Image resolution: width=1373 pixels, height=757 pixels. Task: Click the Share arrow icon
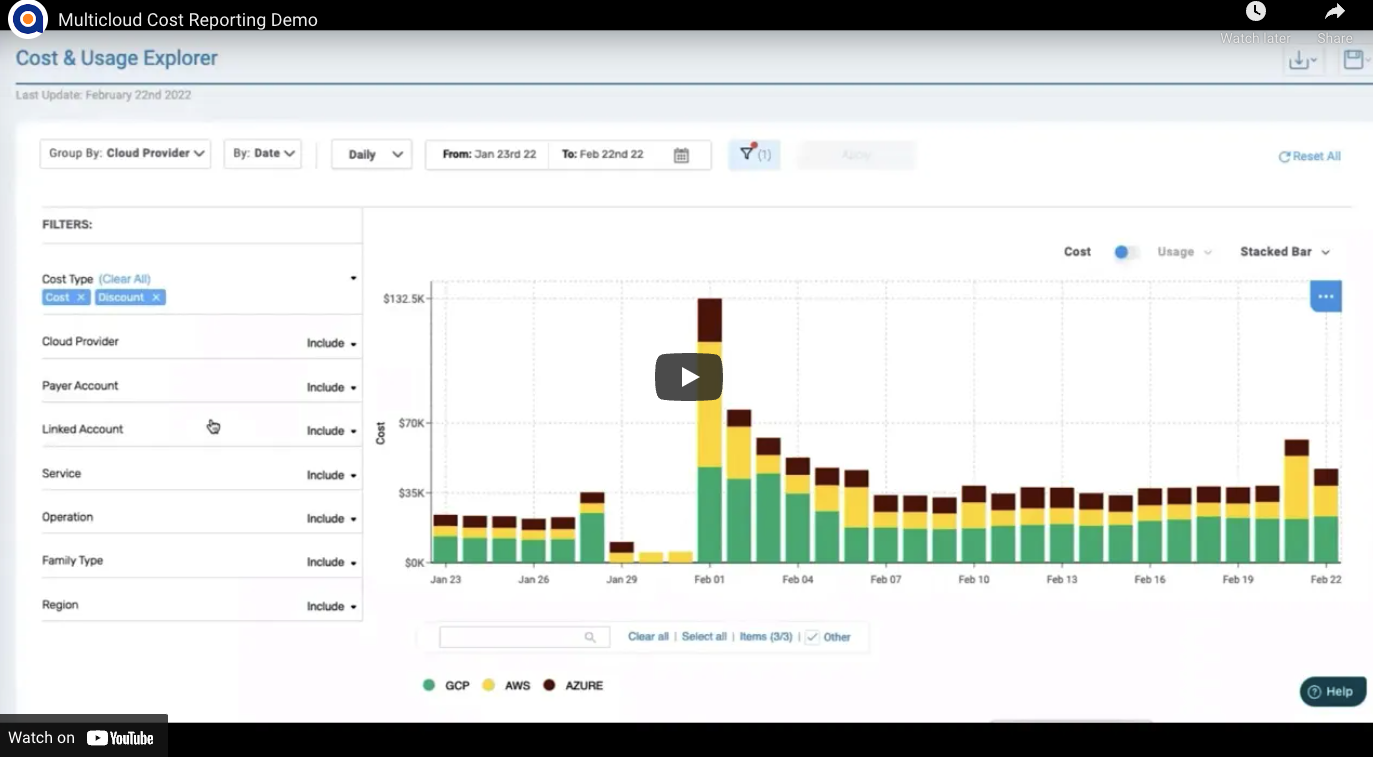(x=1335, y=12)
